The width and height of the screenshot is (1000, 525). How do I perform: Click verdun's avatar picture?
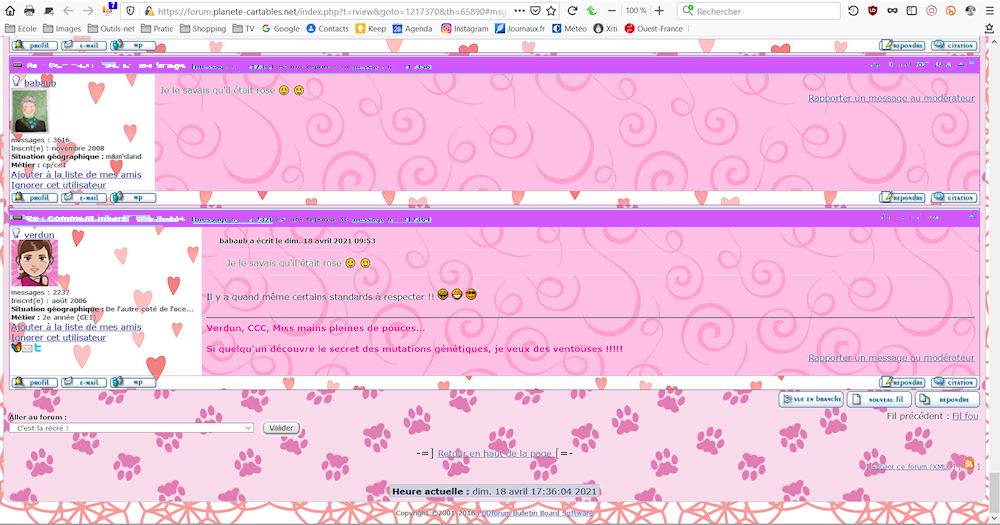click(x=34, y=263)
